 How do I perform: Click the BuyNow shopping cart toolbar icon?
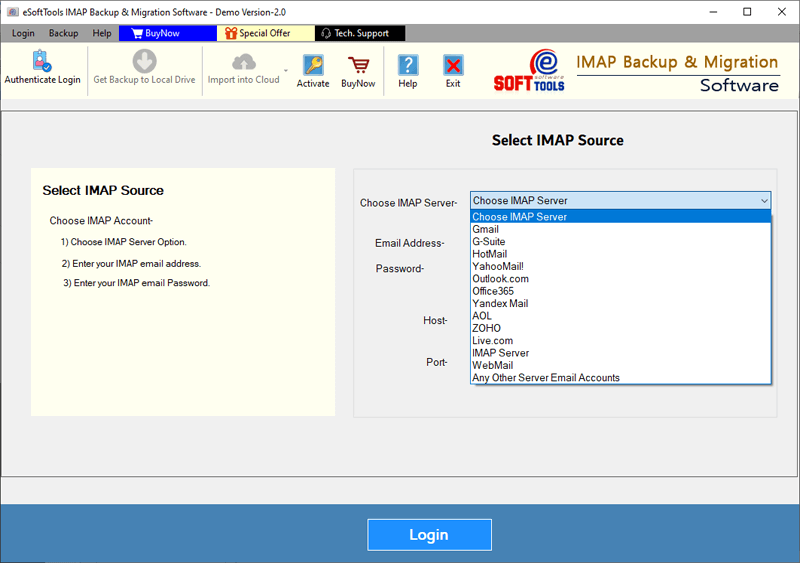(358, 70)
